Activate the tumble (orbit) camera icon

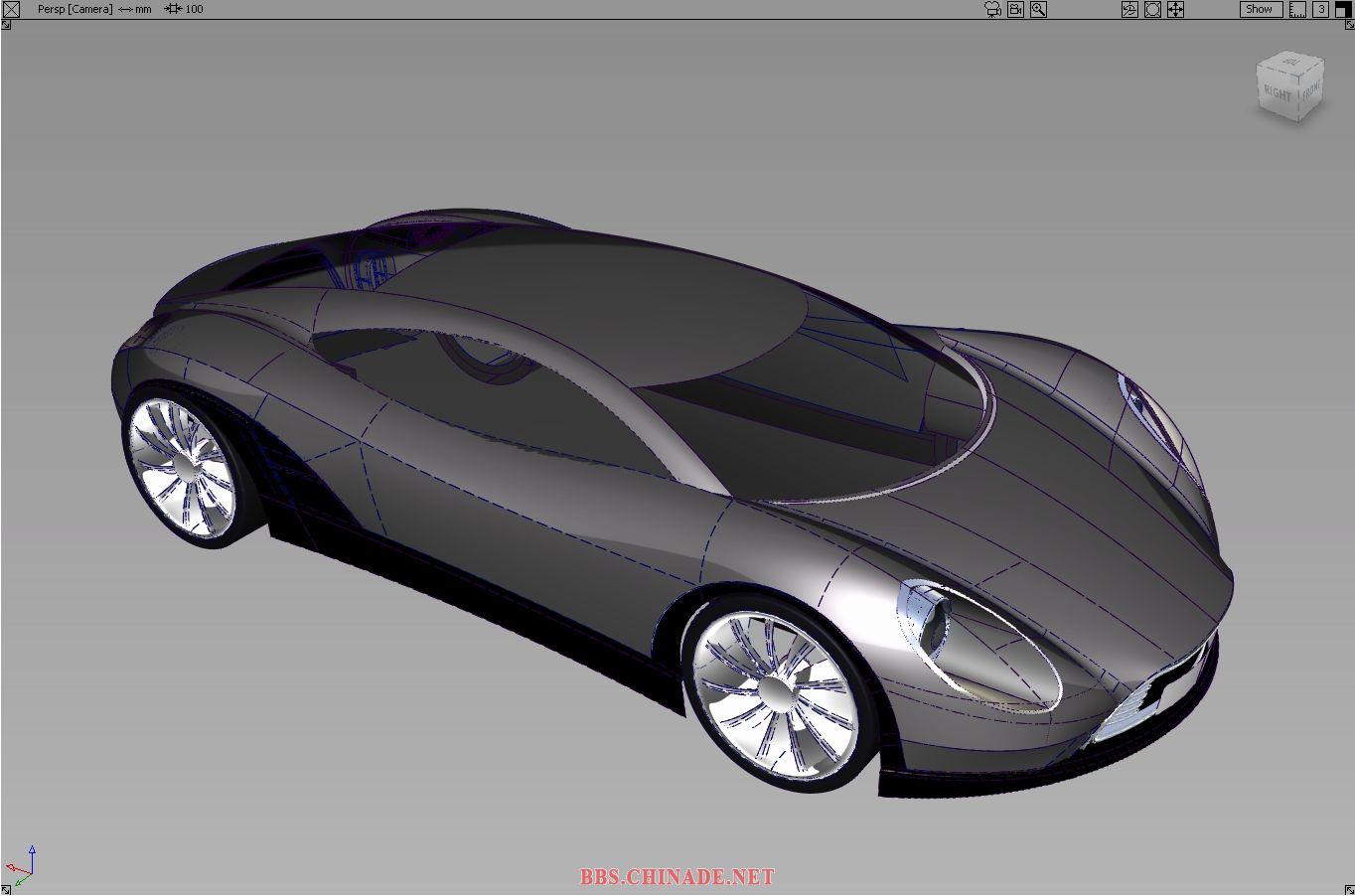pos(1129,9)
